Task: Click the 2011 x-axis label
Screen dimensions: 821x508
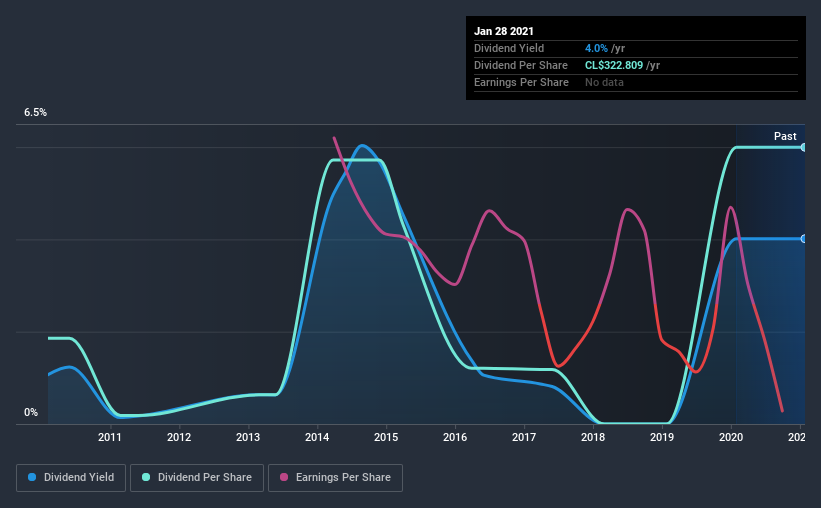Action: pos(109,437)
